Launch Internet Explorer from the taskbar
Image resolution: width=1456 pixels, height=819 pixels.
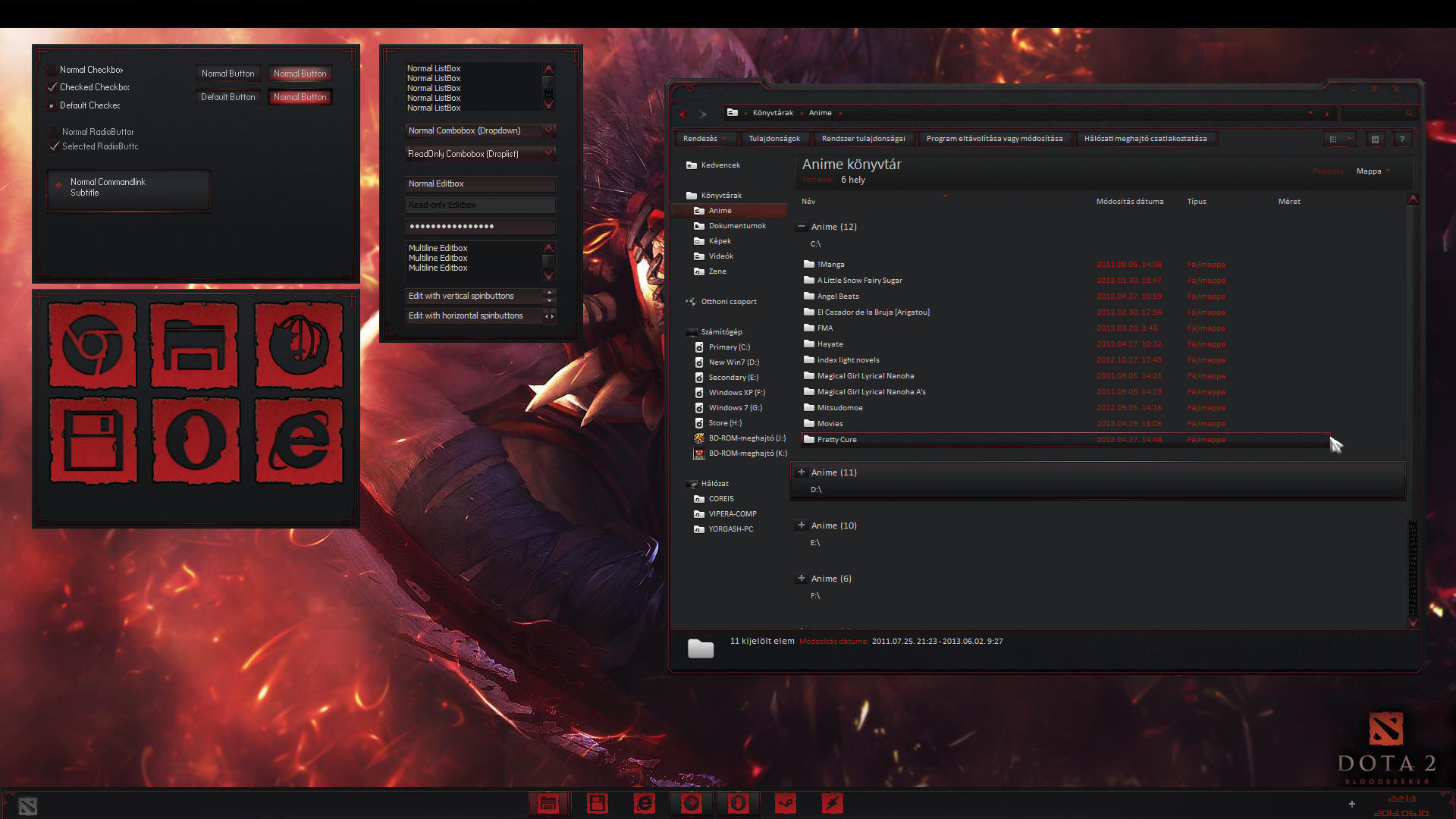(645, 804)
